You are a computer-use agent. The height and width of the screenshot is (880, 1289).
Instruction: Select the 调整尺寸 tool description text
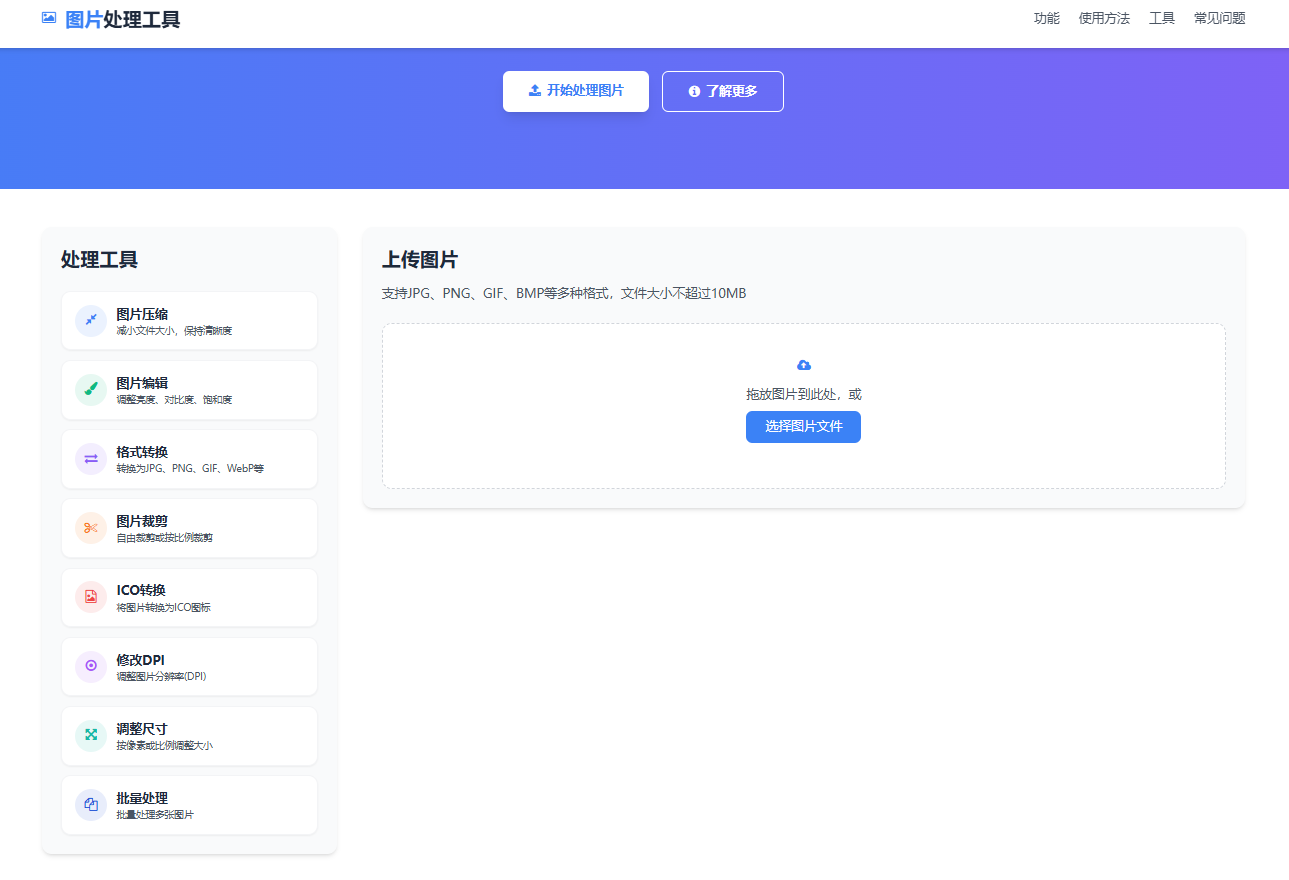pyautogui.click(x=164, y=745)
